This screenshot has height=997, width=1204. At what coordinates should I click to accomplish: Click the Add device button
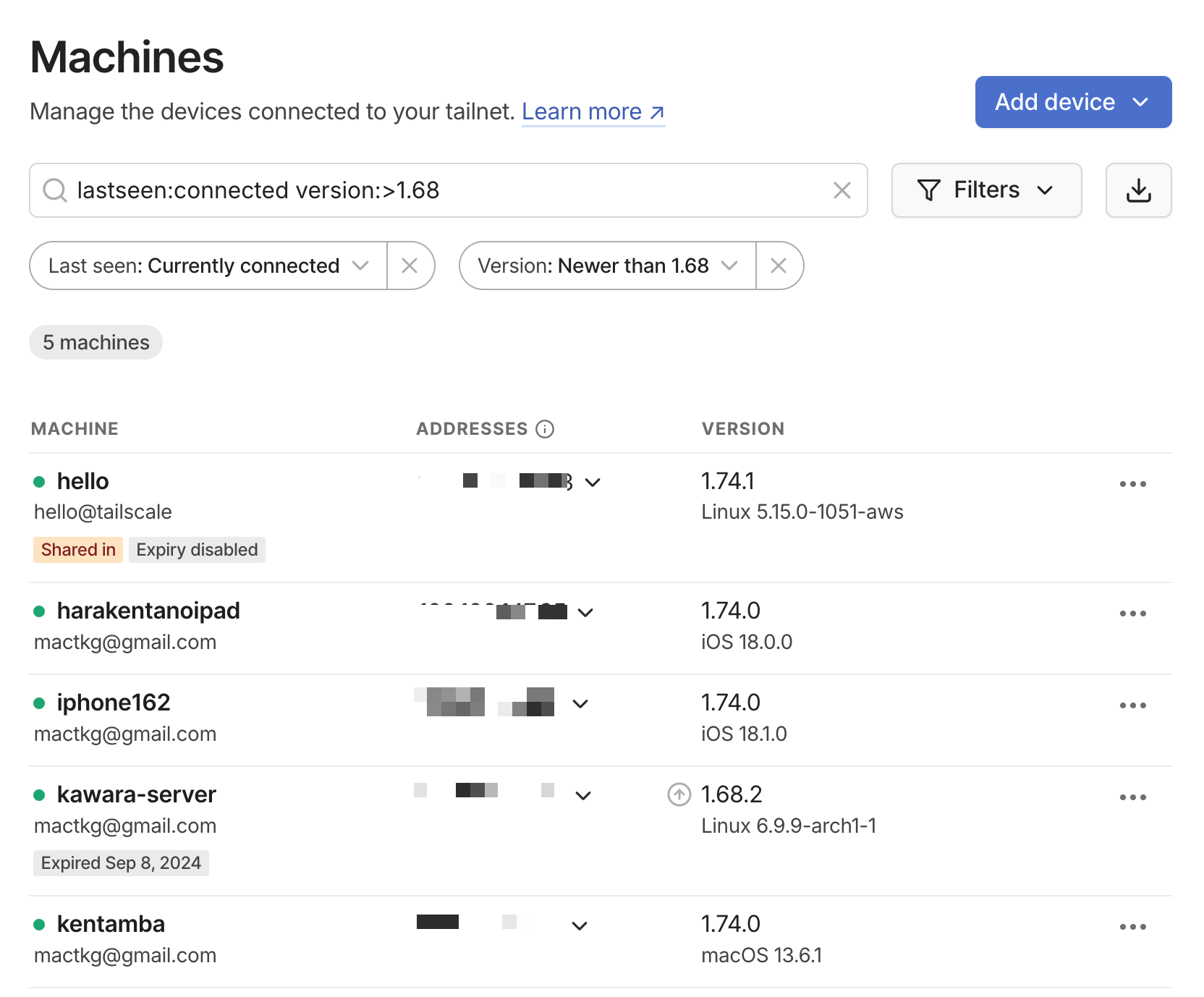[x=1072, y=102]
